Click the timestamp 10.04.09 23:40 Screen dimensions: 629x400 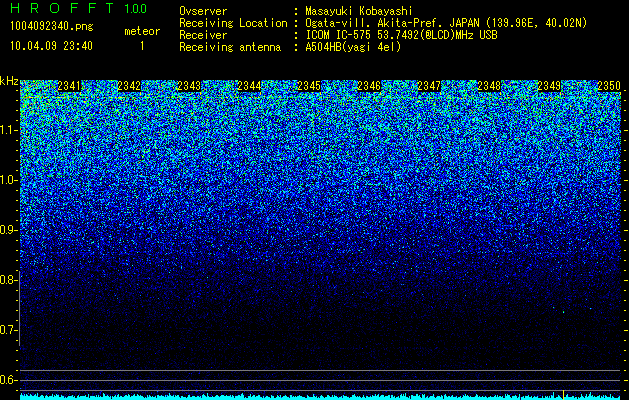51,46
